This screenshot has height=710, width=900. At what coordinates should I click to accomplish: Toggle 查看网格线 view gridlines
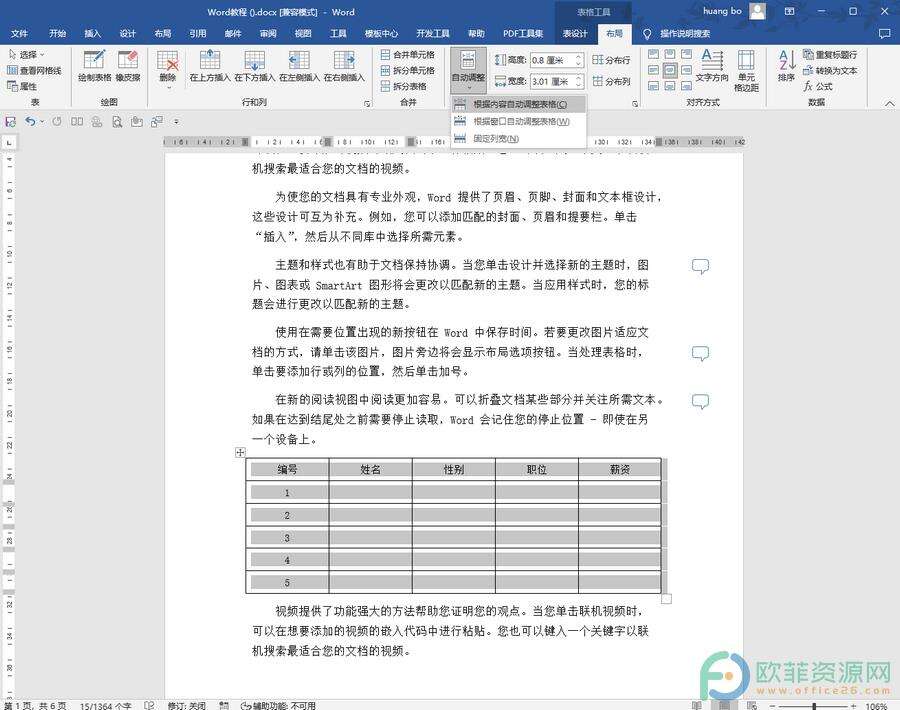[x=33, y=70]
